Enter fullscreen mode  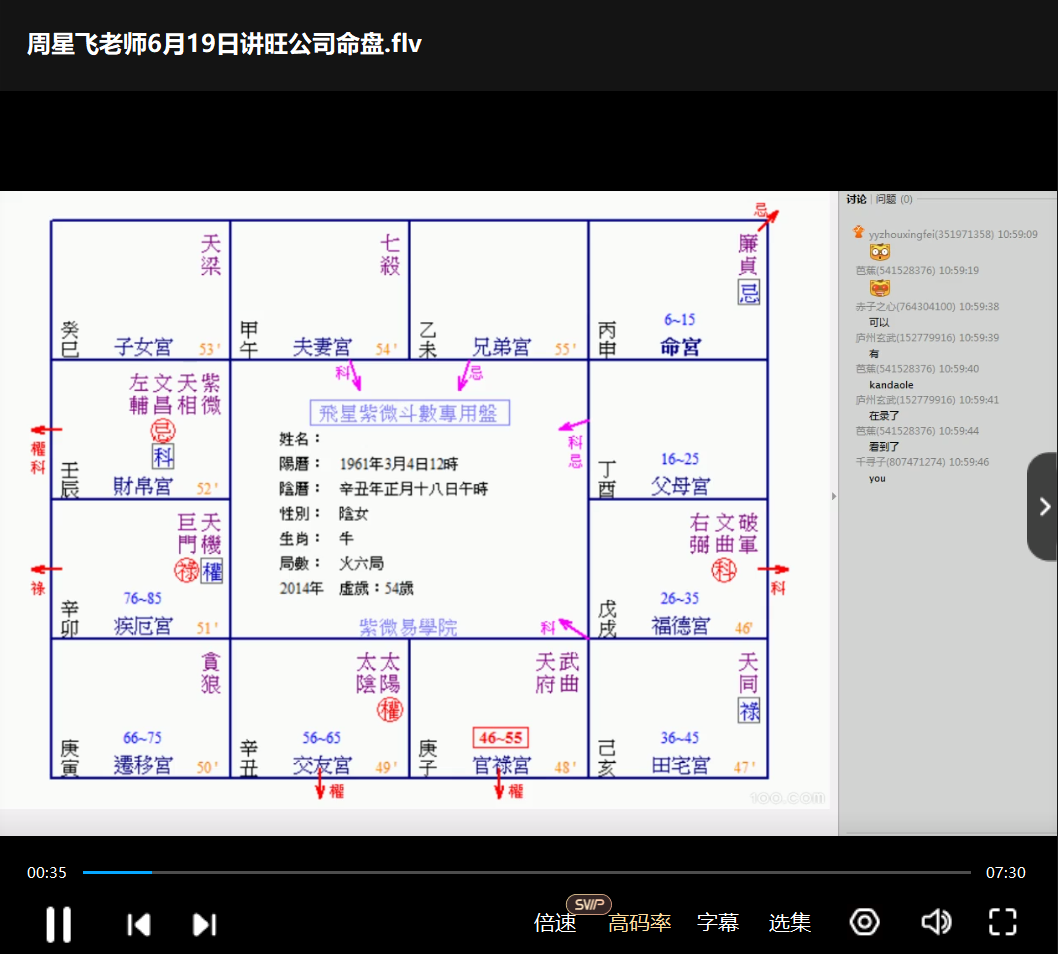[1002, 922]
